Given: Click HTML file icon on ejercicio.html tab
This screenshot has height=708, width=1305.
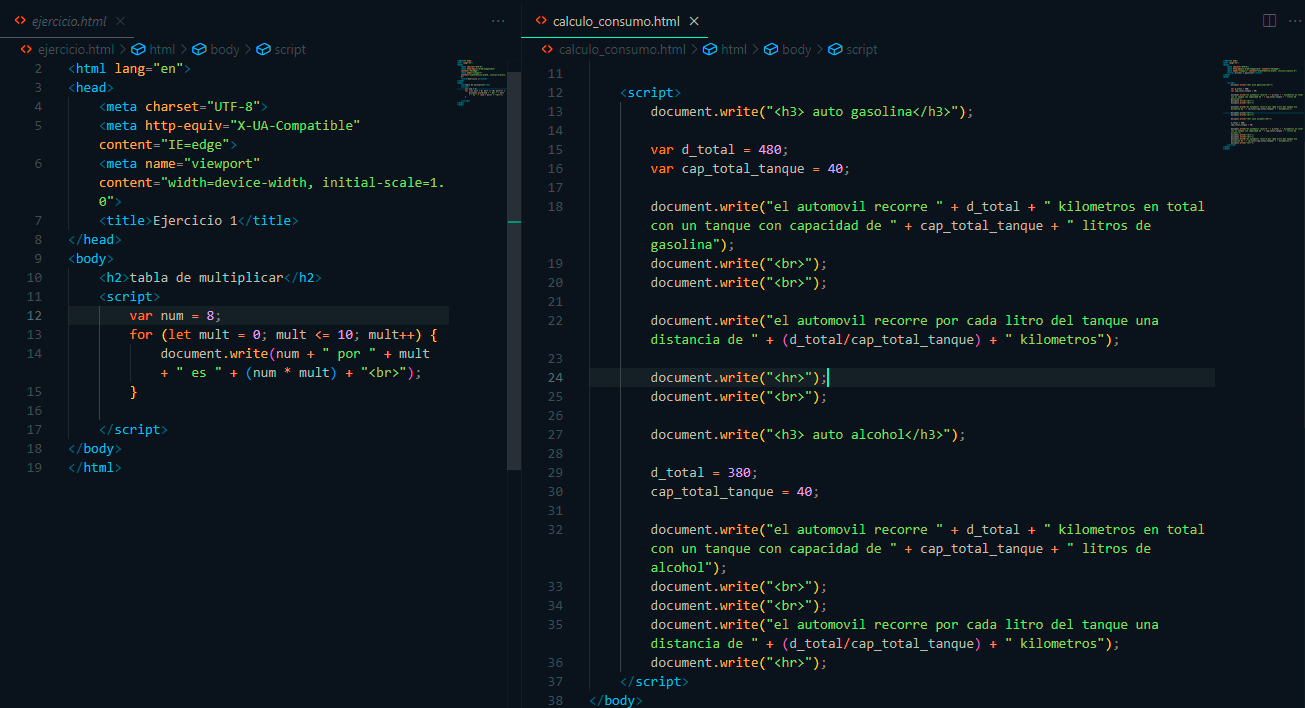Looking at the screenshot, I should (21, 21).
